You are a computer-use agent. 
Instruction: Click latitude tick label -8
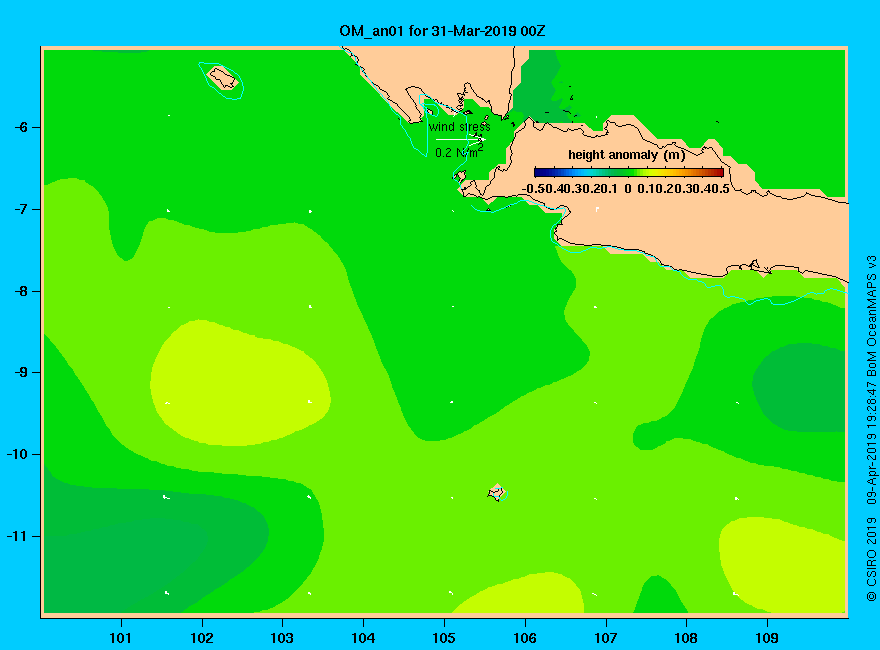coord(21,291)
